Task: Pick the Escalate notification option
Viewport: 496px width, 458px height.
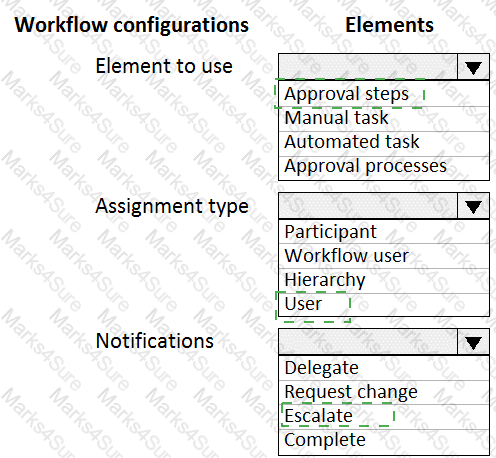Action: (384, 416)
